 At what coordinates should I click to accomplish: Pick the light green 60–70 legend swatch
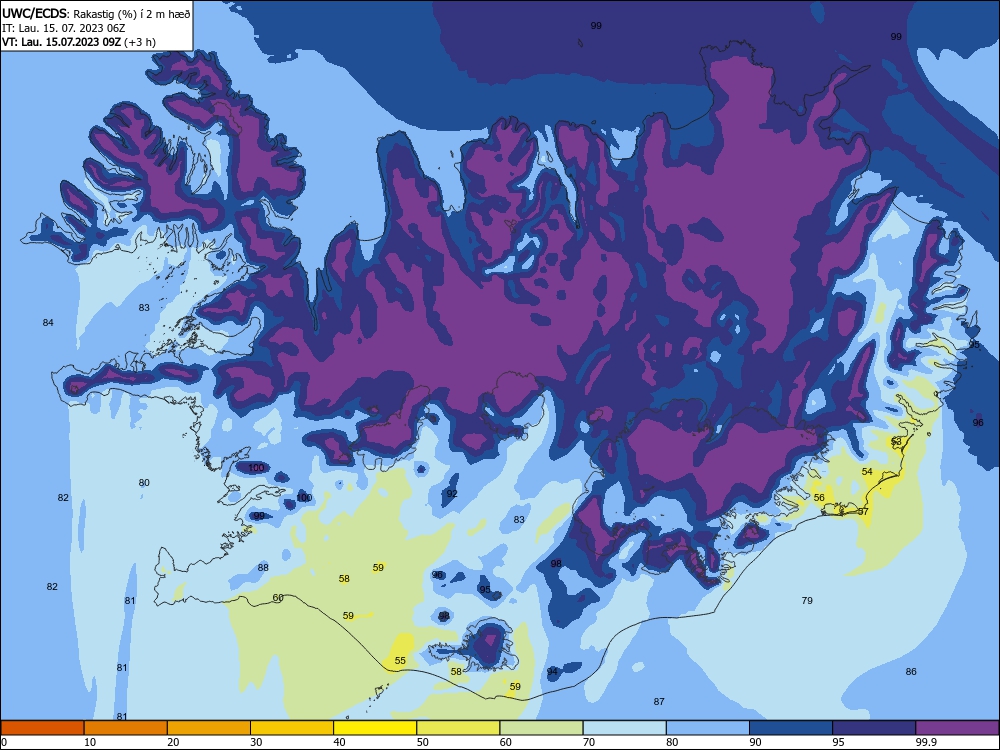541,728
